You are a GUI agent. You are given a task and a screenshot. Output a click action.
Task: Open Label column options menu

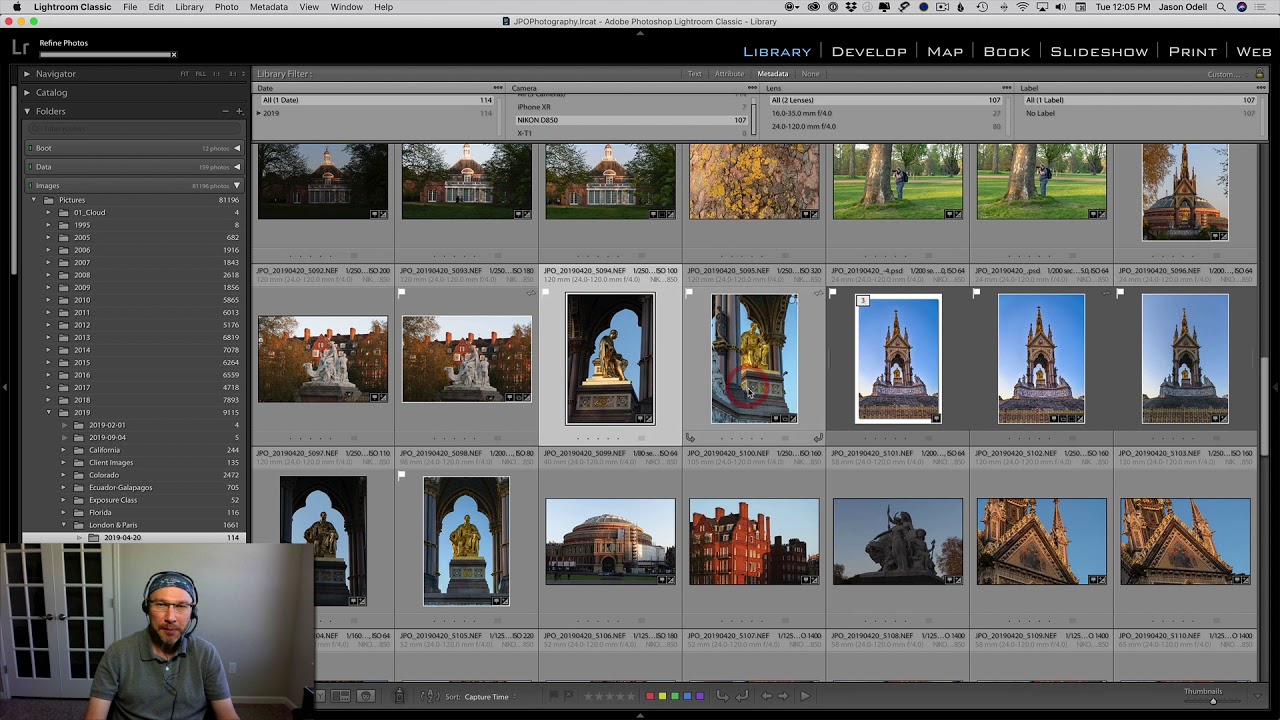point(1261,88)
